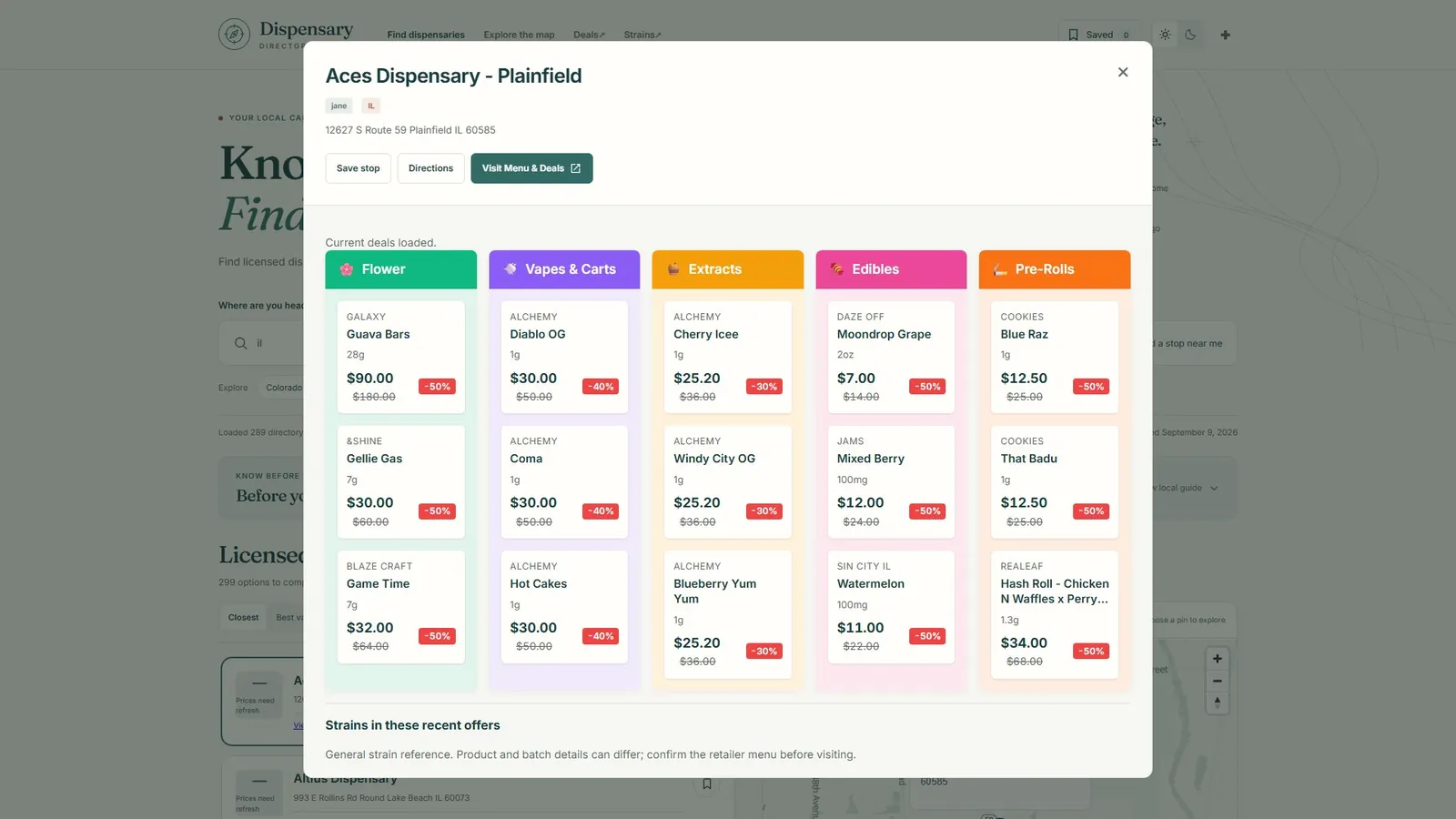Click the Directions button
Image resolution: width=1456 pixels, height=819 pixels.
(430, 168)
